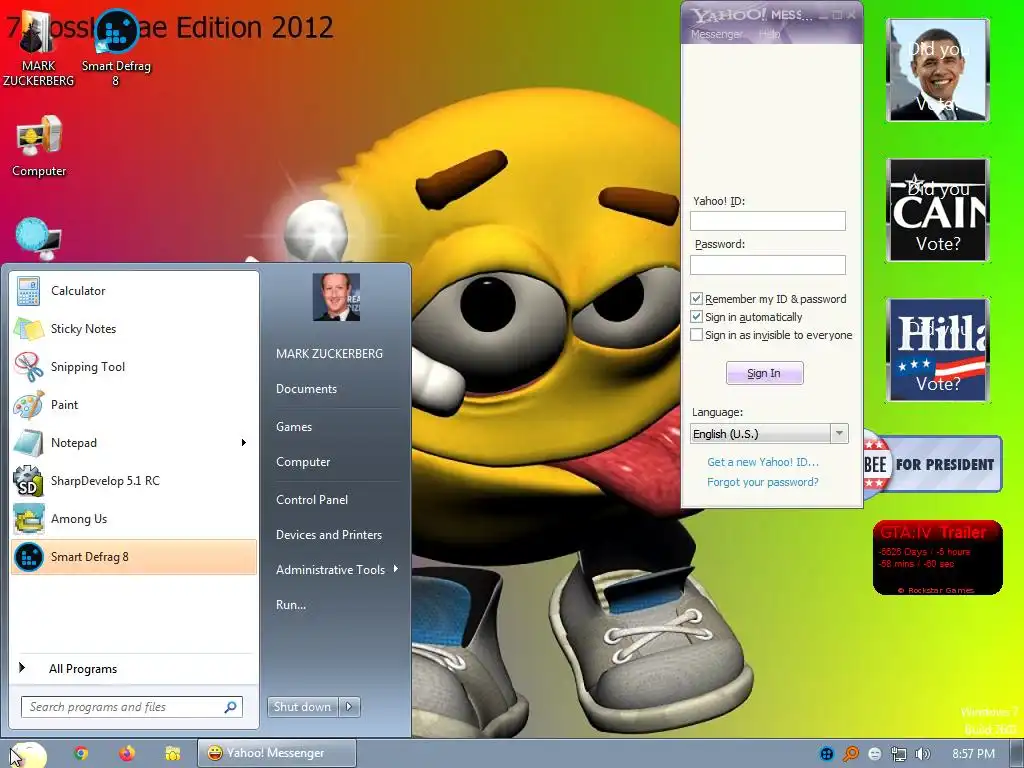Open the Snipping Tool entry
Viewport: 1024px width, 768px height.
coord(134,366)
